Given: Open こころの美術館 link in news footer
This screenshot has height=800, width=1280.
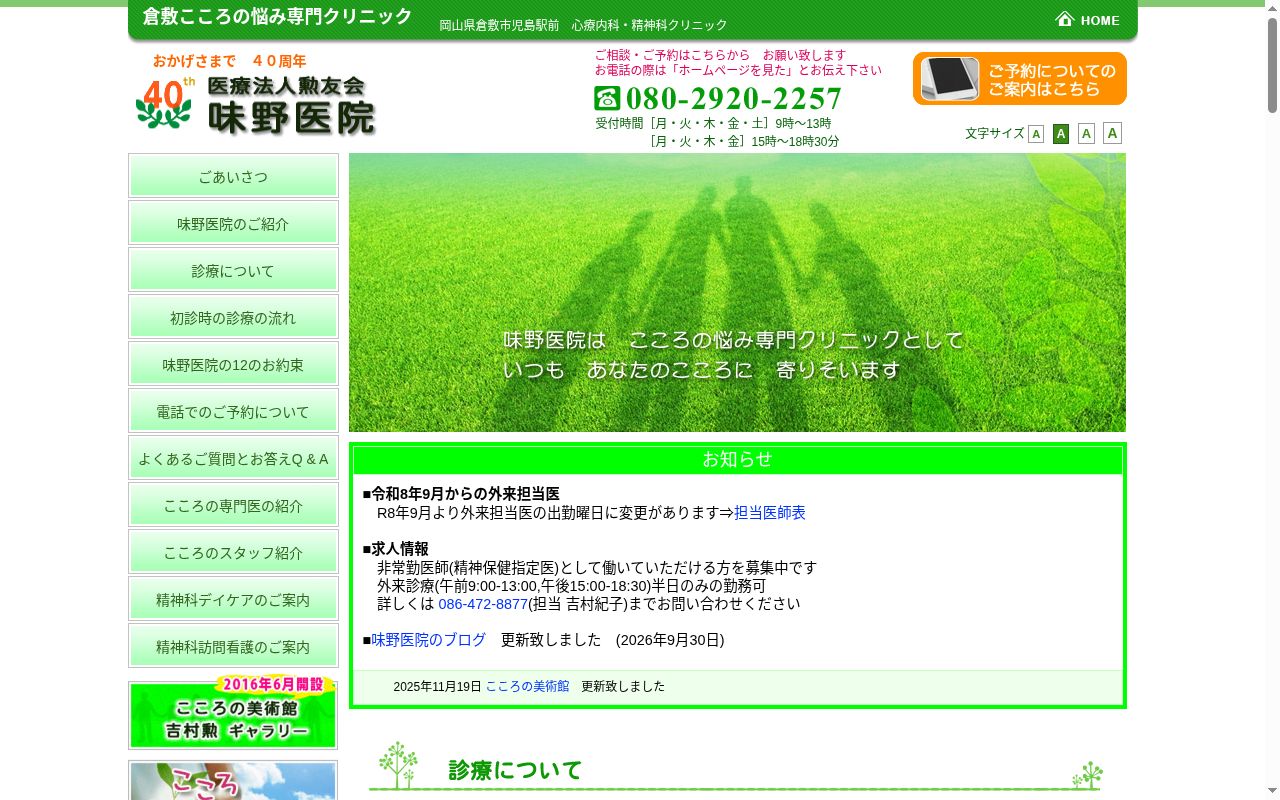Looking at the screenshot, I should point(527,686).
